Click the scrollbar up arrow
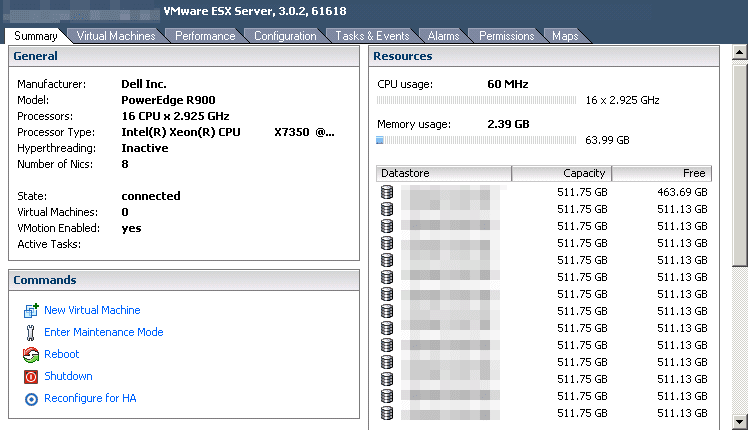The image size is (748, 430). [740, 52]
